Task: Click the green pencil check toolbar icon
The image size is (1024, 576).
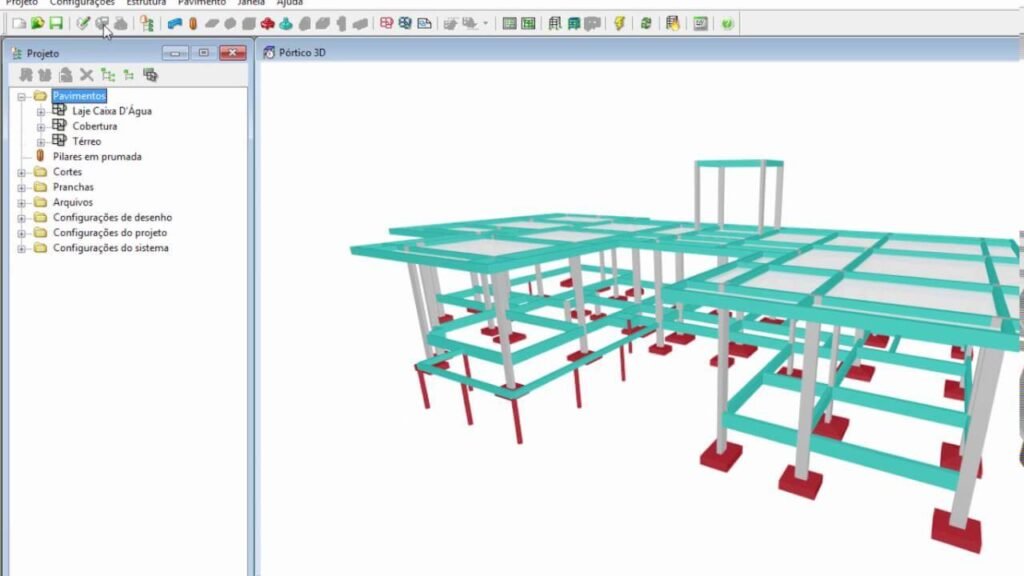Action: click(x=82, y=24)
